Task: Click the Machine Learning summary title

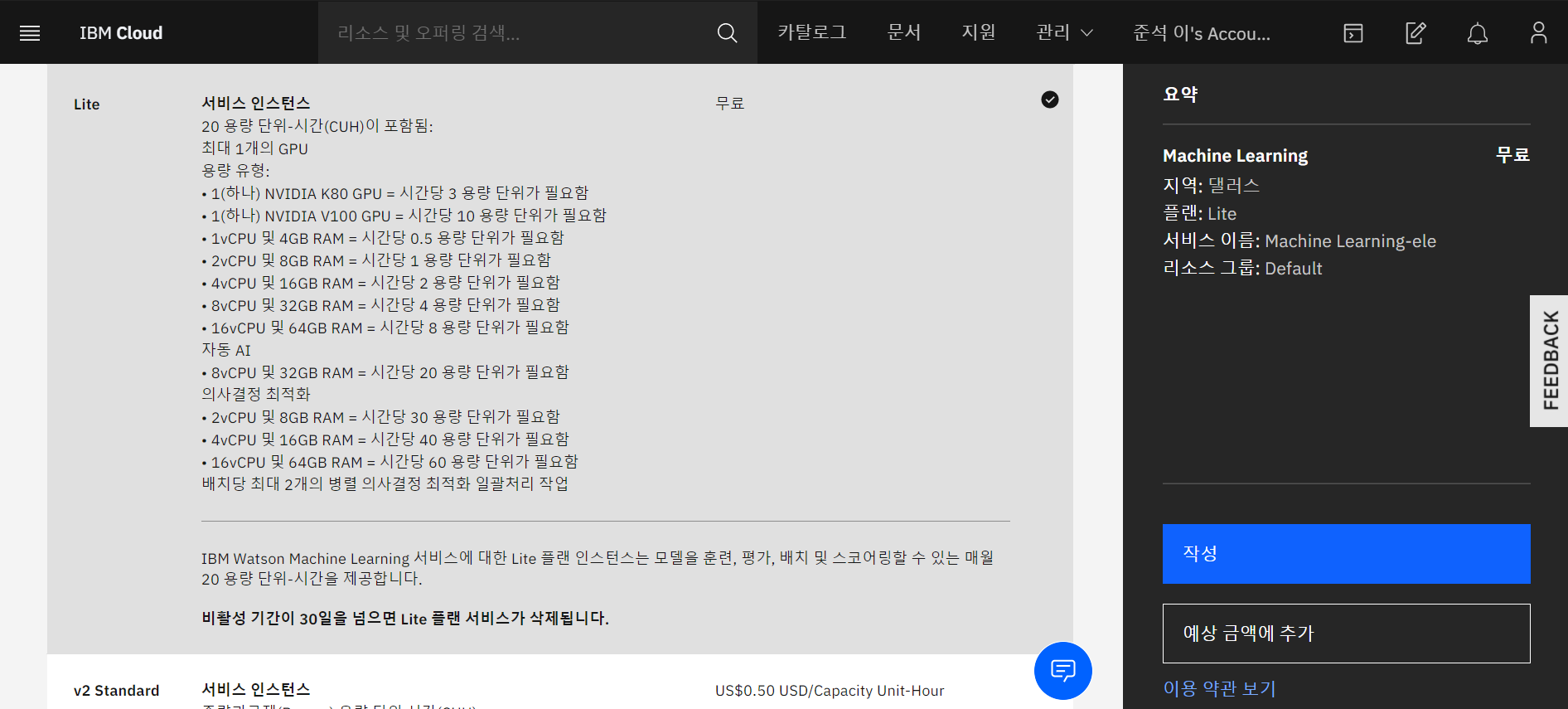Action: 1235,155
